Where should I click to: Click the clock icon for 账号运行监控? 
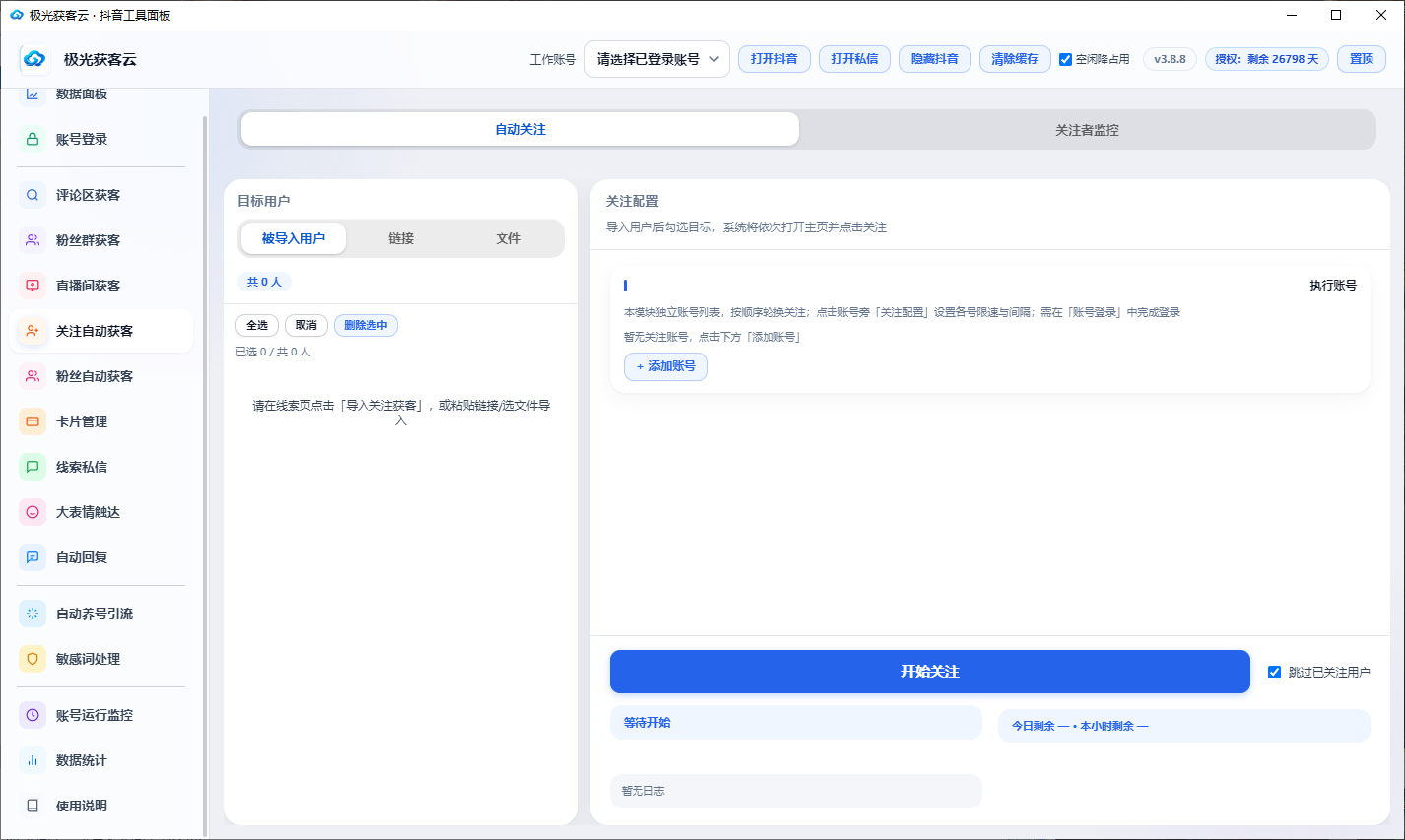pos(33,715)
